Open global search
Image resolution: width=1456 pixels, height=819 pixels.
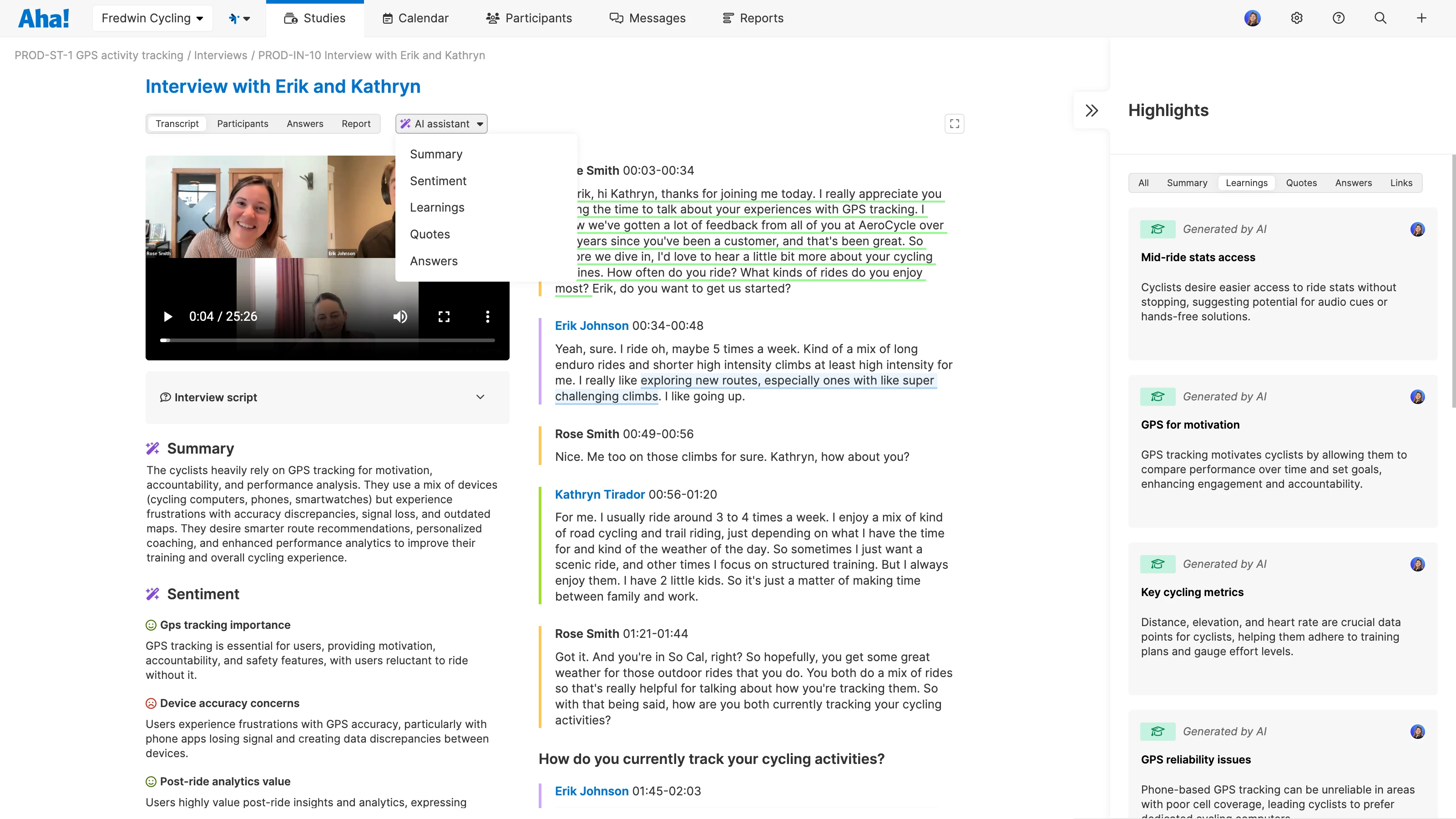1380,18
